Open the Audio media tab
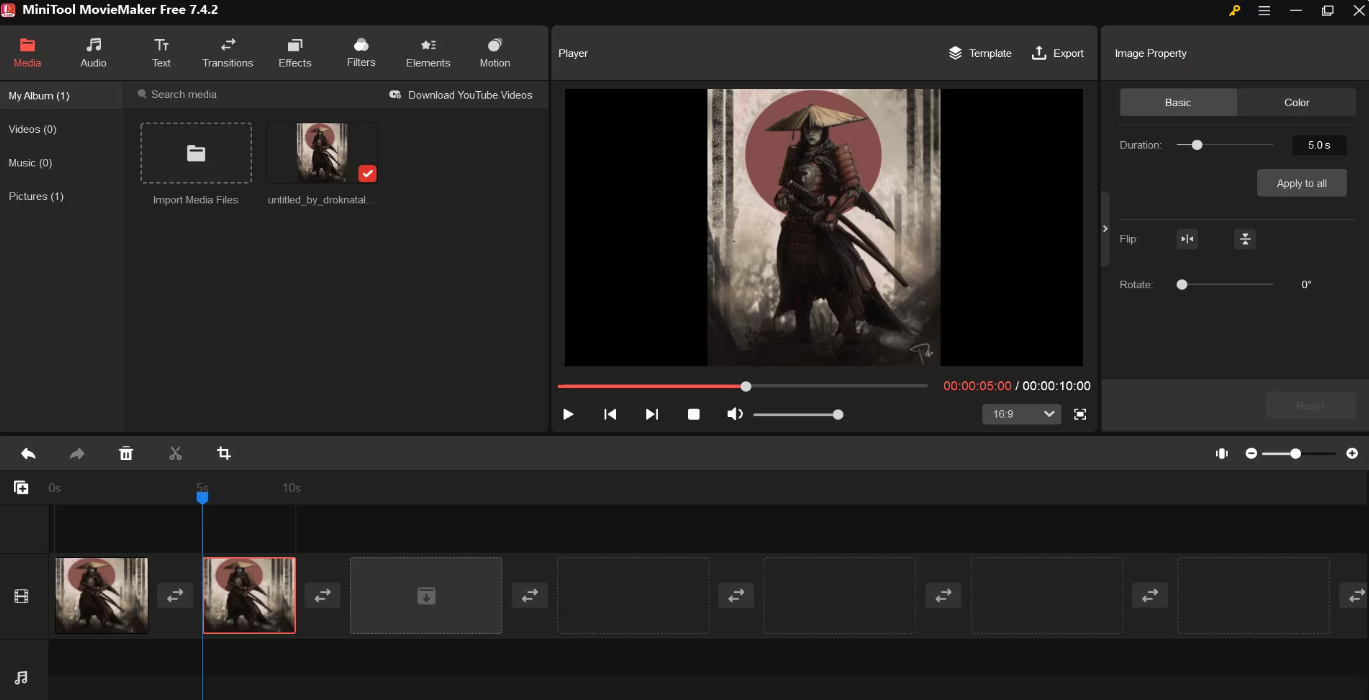Screen dimensions: 1369x700 tap(93, 52)
